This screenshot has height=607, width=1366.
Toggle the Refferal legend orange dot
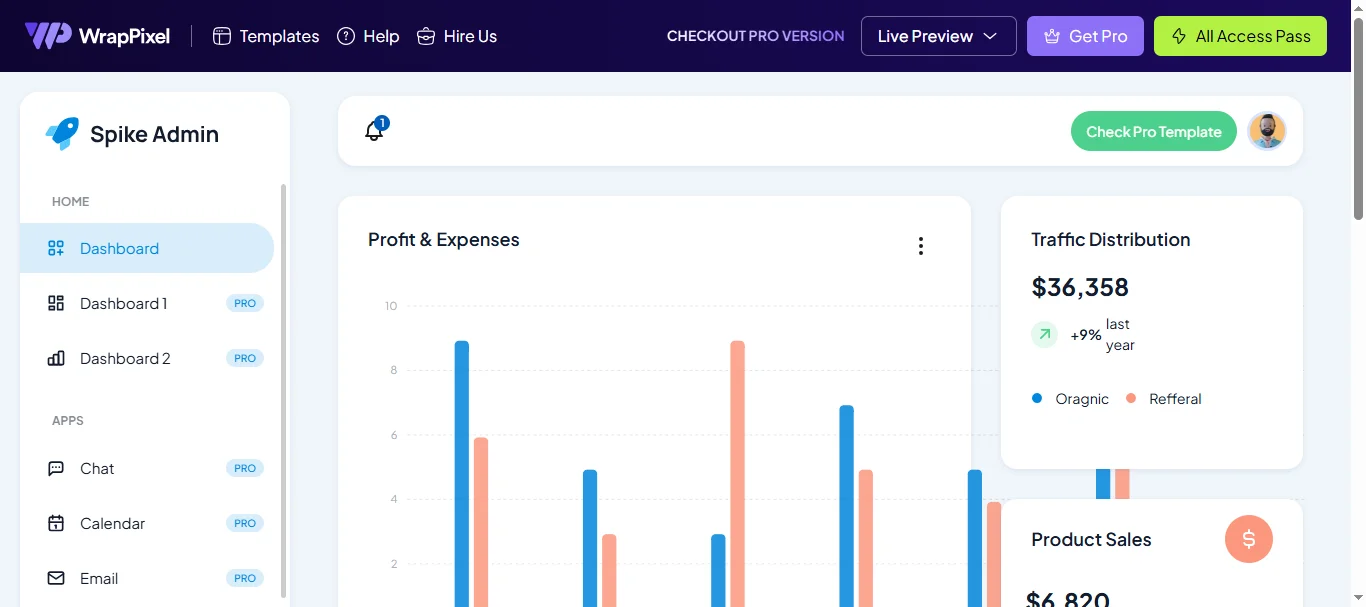tap(1131, 398)
